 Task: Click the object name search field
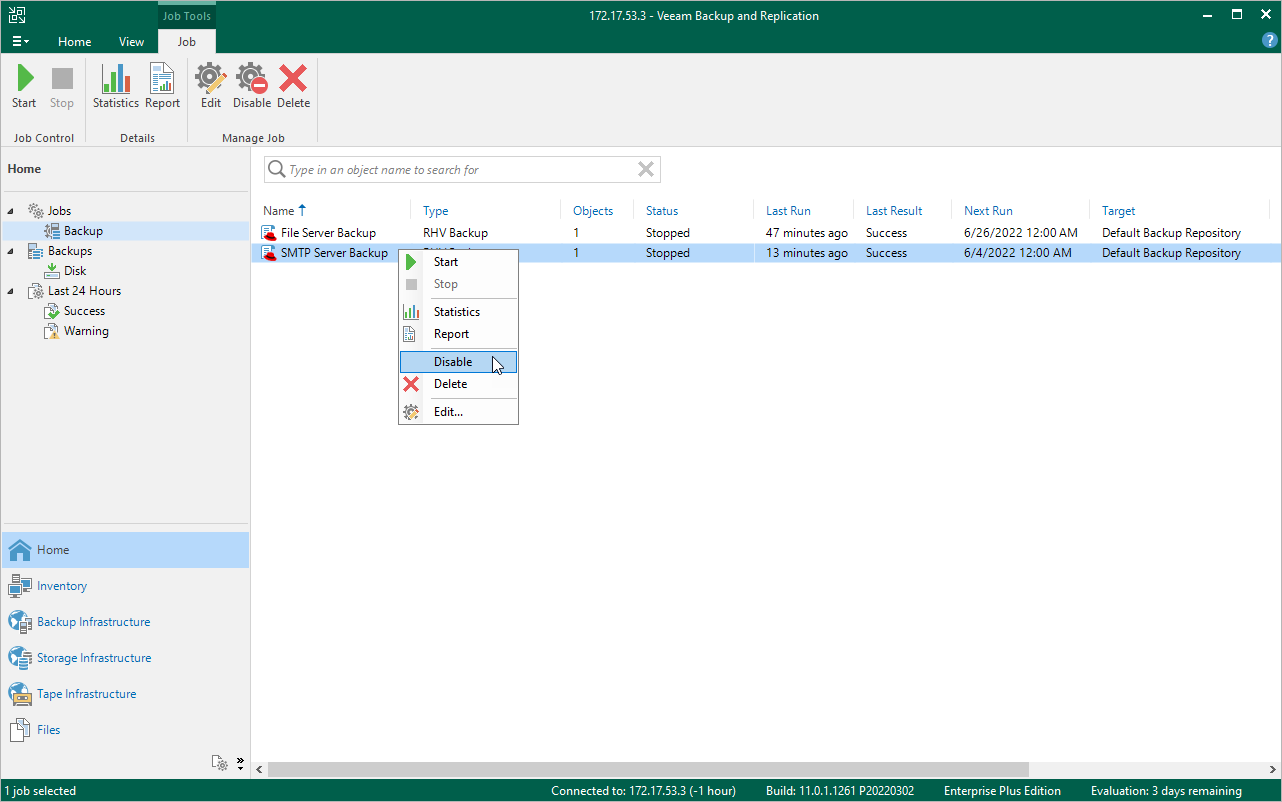pyautogui.click(x=460, y=170)
